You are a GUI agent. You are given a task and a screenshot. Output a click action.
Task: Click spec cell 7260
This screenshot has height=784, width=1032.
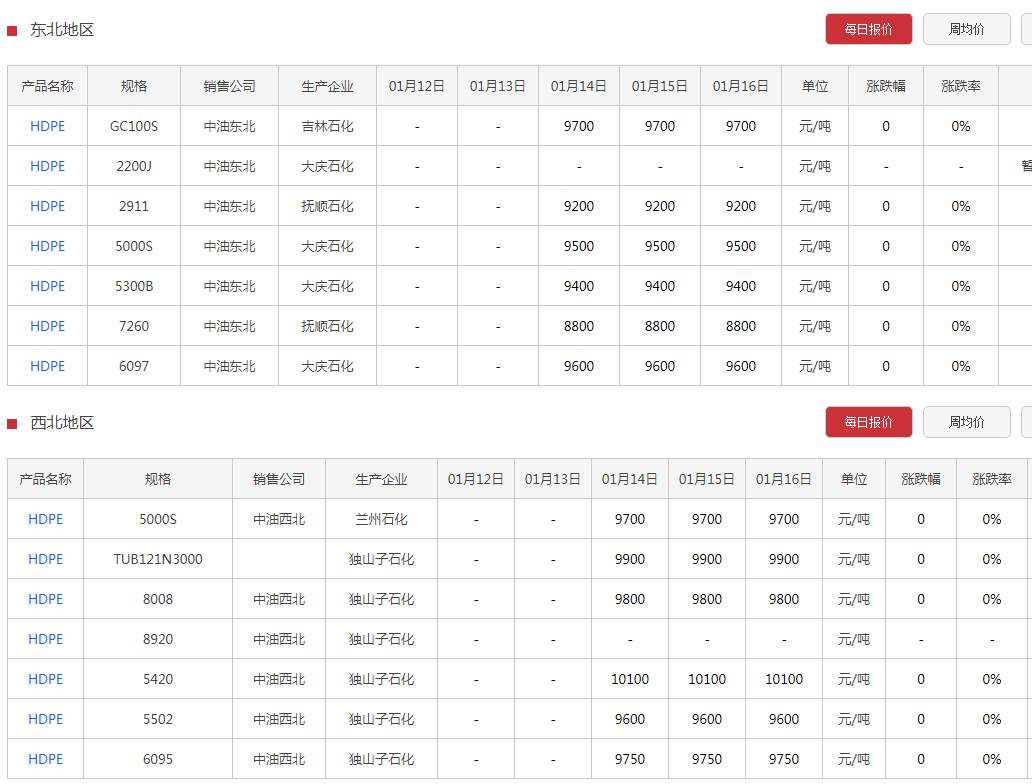pyautogui.click(x=134, y=327)
